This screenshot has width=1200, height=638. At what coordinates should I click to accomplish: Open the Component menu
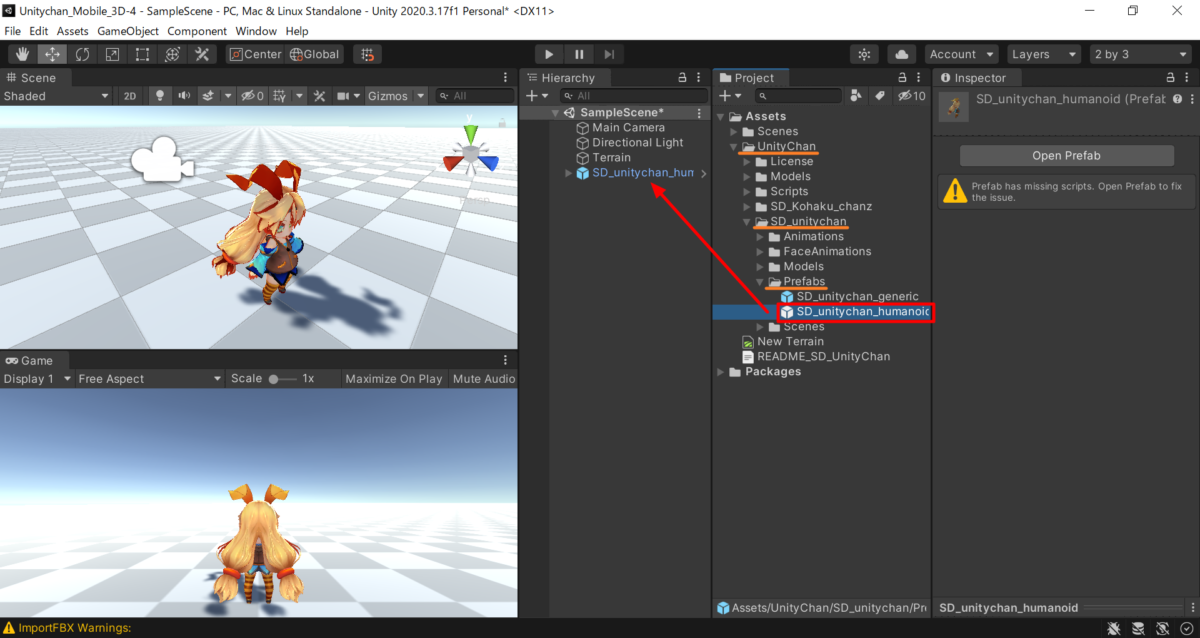coord(197,31)
